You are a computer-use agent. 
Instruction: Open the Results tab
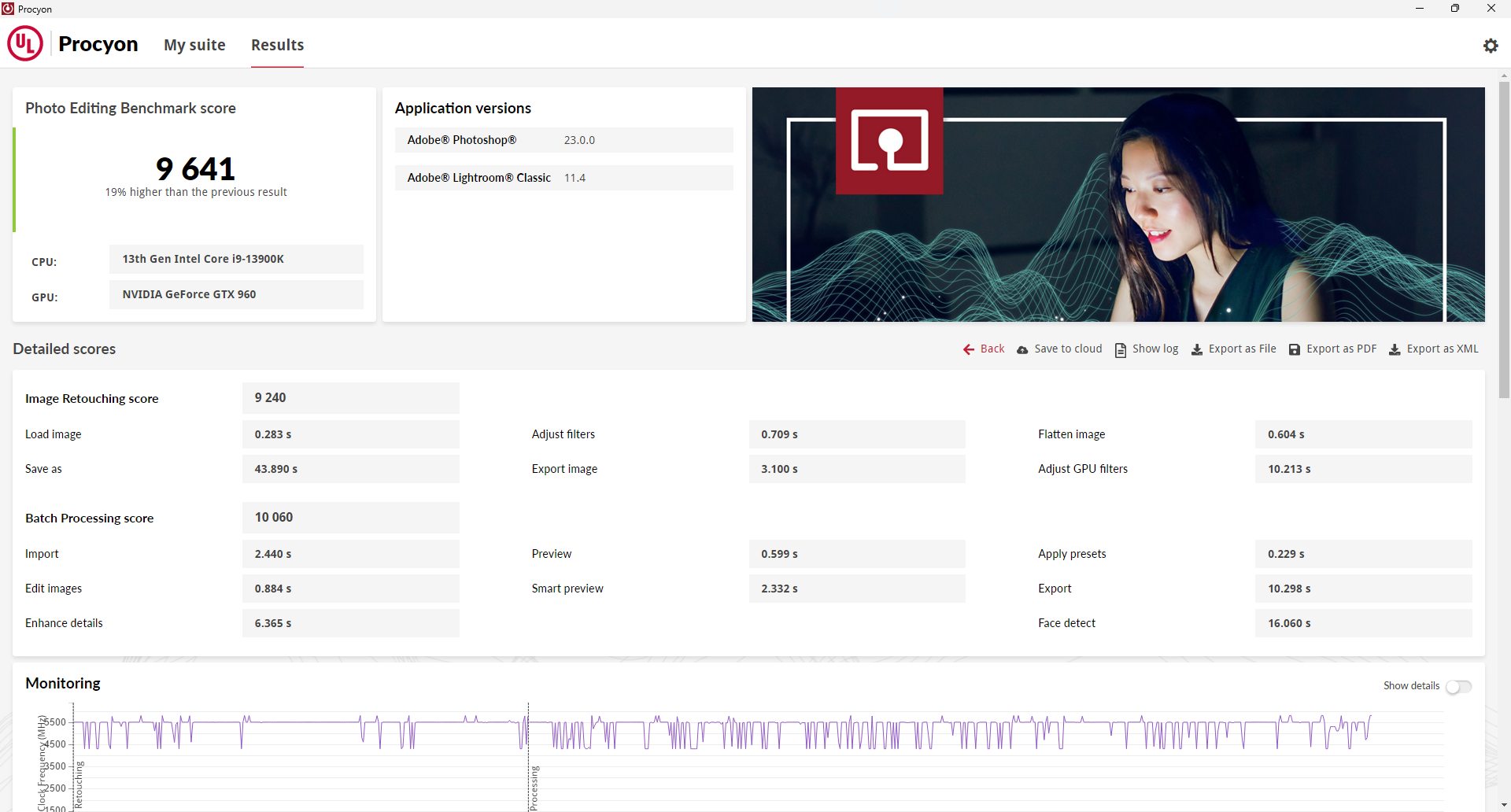coord(277,45)
